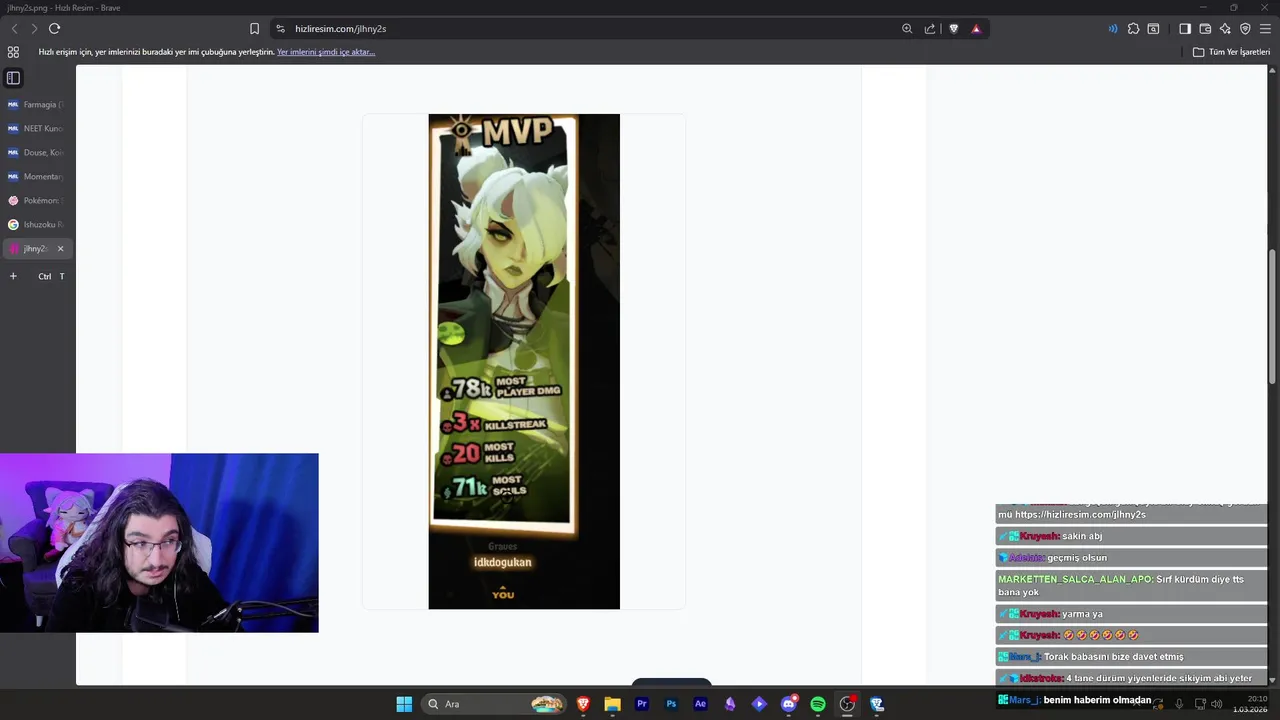The width and height of the screenshot is (1280, 720).
Task: Click MARKETTEN_SALCA_ALAN_APO chat username
Action: pos(1075,579)
